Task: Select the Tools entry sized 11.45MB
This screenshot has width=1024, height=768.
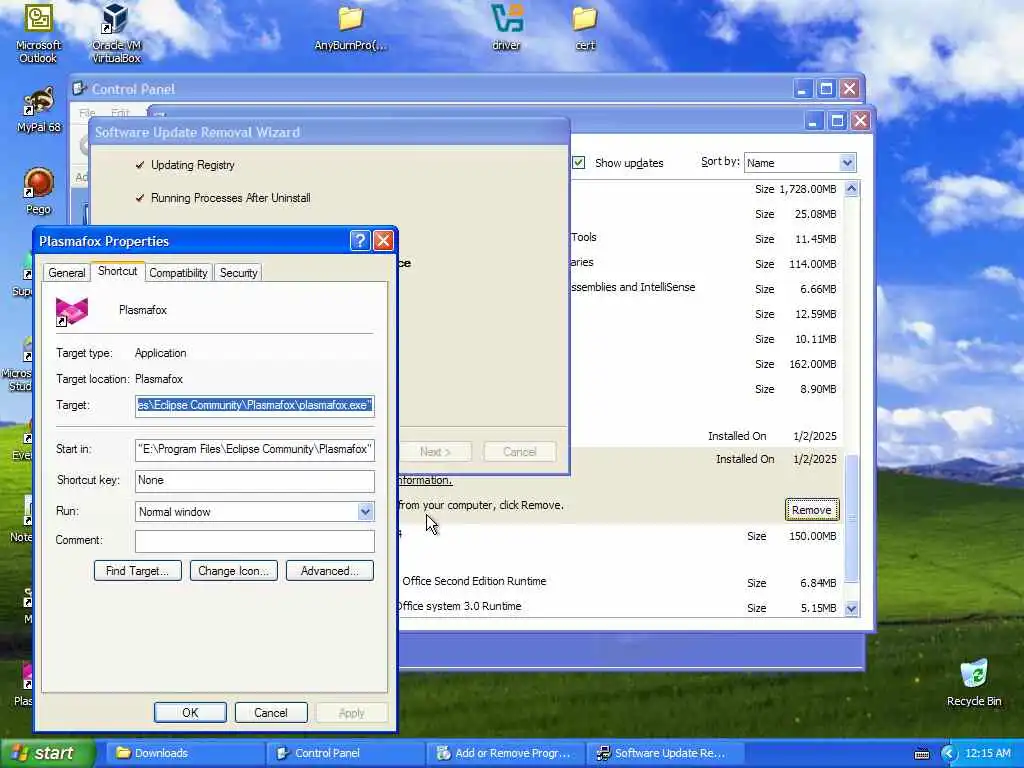Action: click(x=707, y=238)
